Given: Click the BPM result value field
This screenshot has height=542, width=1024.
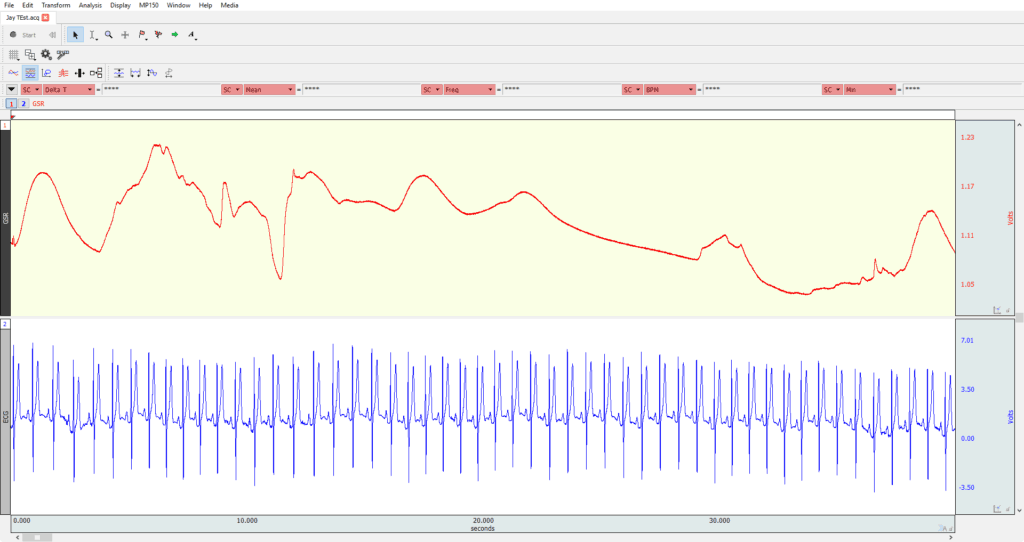Looking at the screenshot, I should tap(761, 89).
